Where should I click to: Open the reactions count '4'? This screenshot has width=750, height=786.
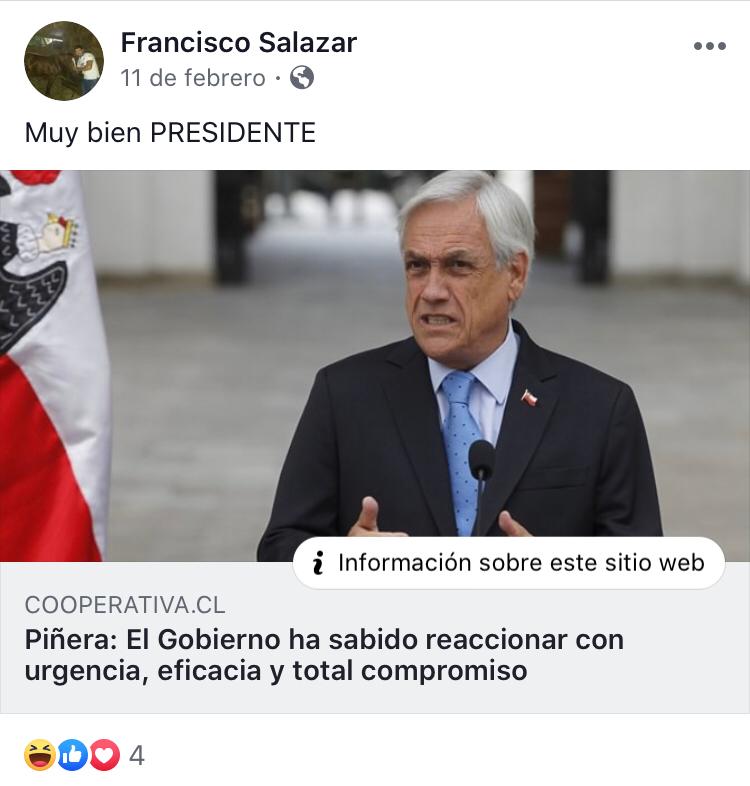click(137, 755)
